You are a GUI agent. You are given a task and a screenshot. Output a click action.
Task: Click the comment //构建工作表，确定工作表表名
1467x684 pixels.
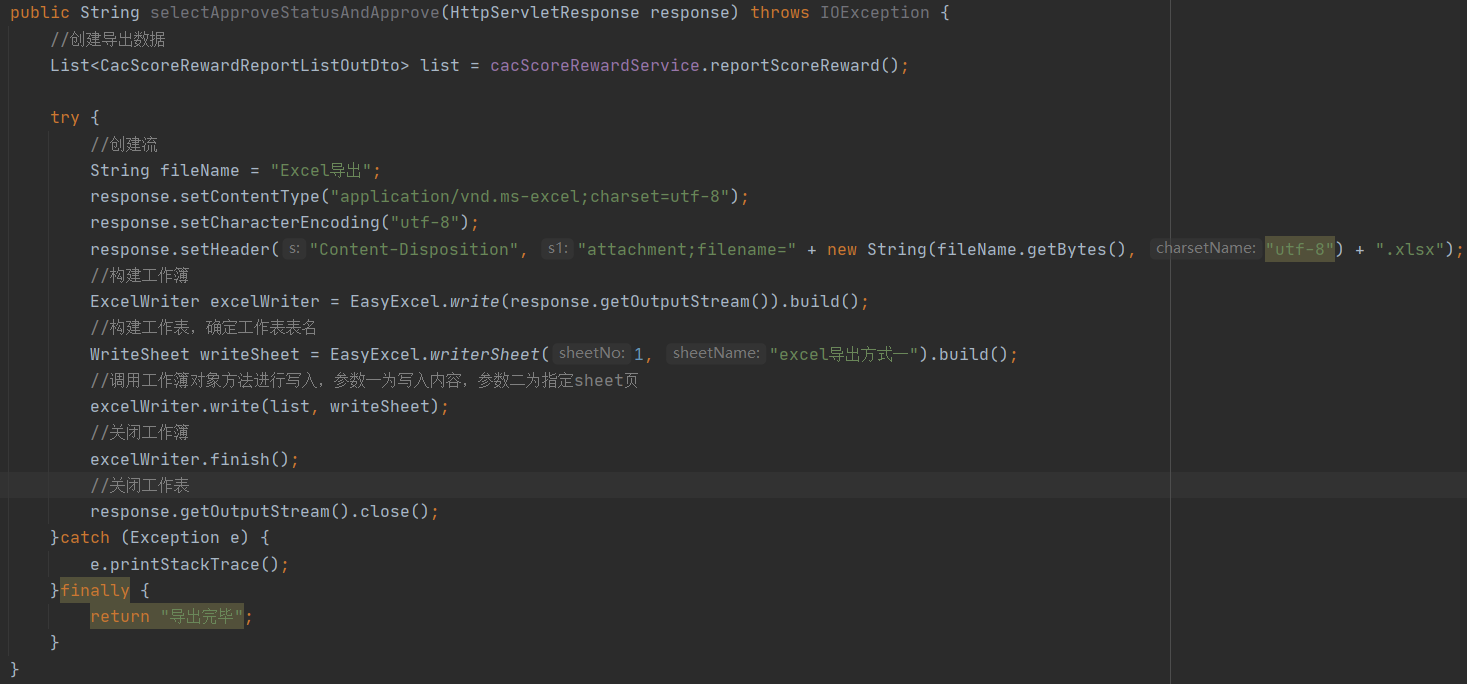coord(203,327)
